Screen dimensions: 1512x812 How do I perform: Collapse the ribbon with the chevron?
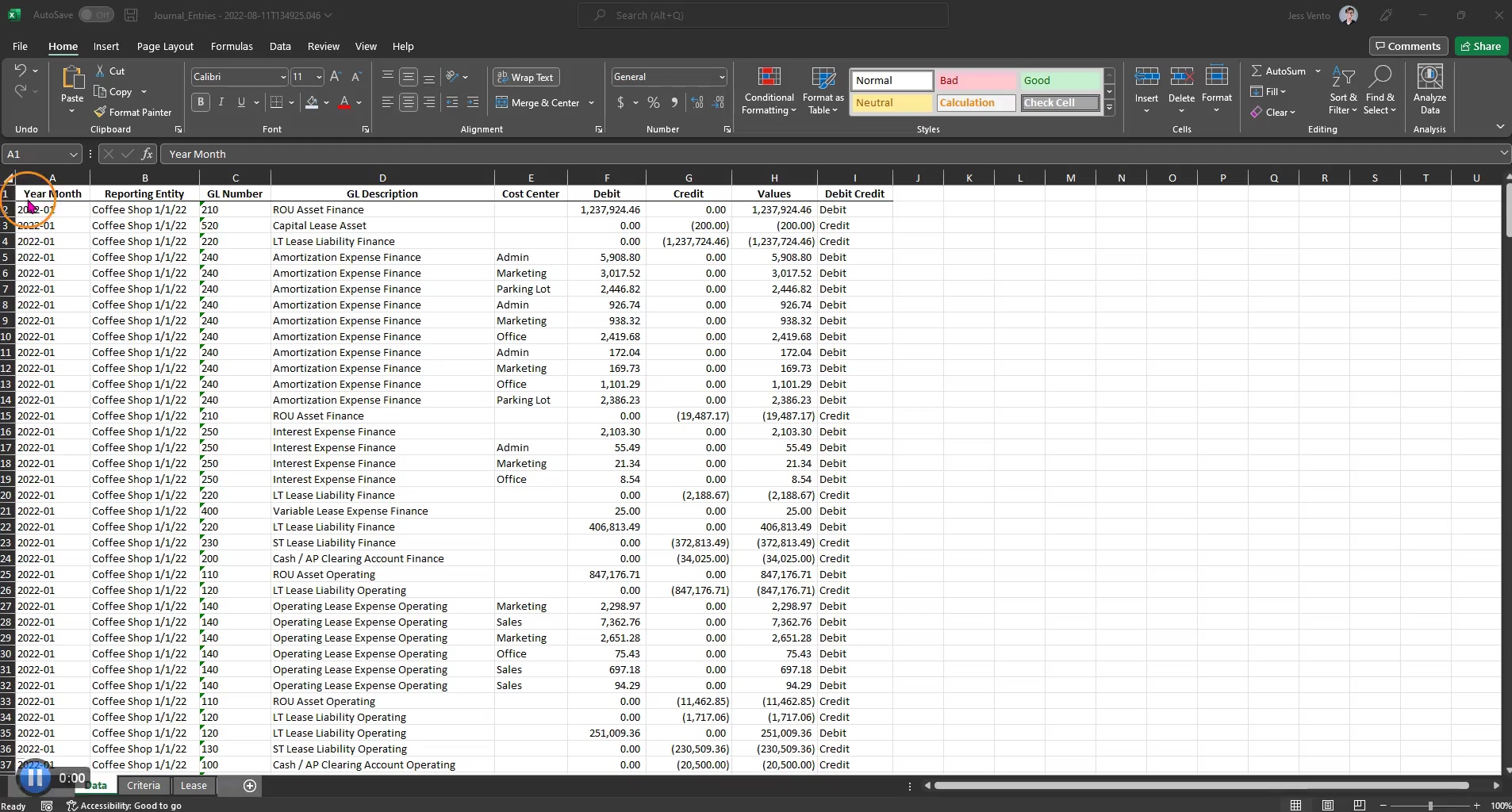1499,127
